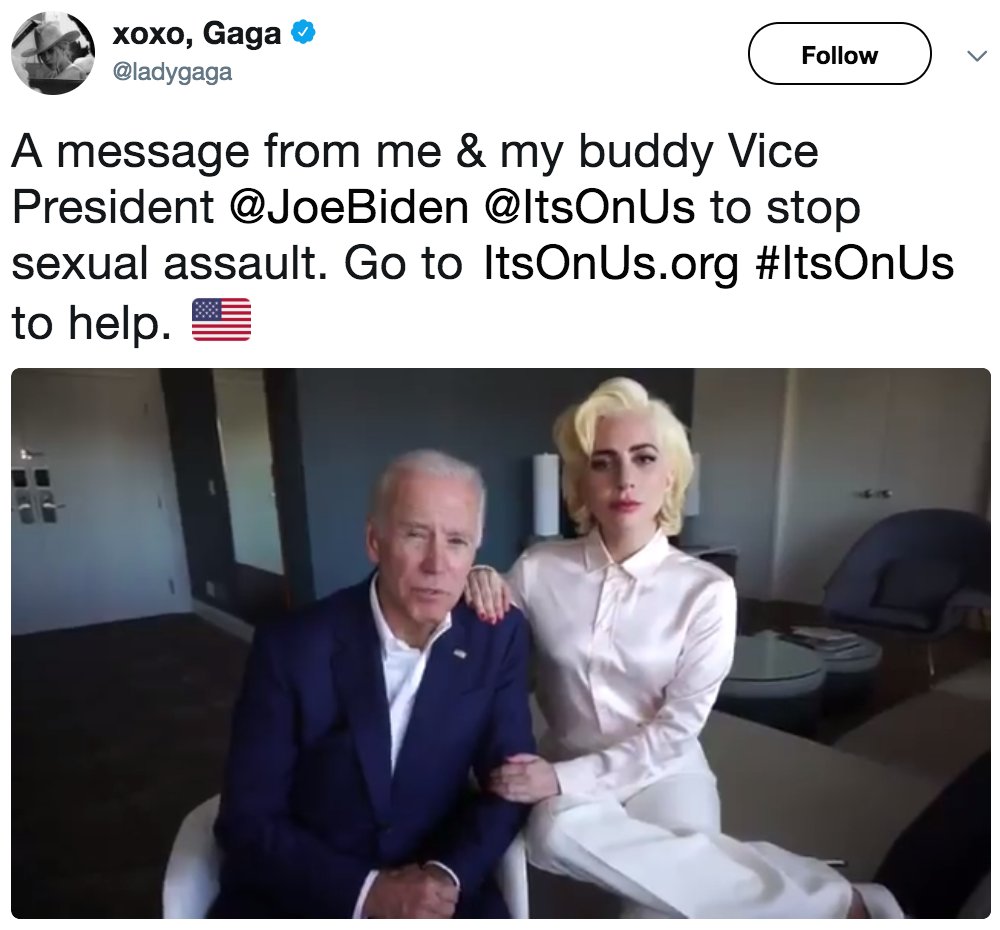This screenshot has width=1000, height=930.
Task: Open the @ItsOnUs mention
Action: click(589, 207)
